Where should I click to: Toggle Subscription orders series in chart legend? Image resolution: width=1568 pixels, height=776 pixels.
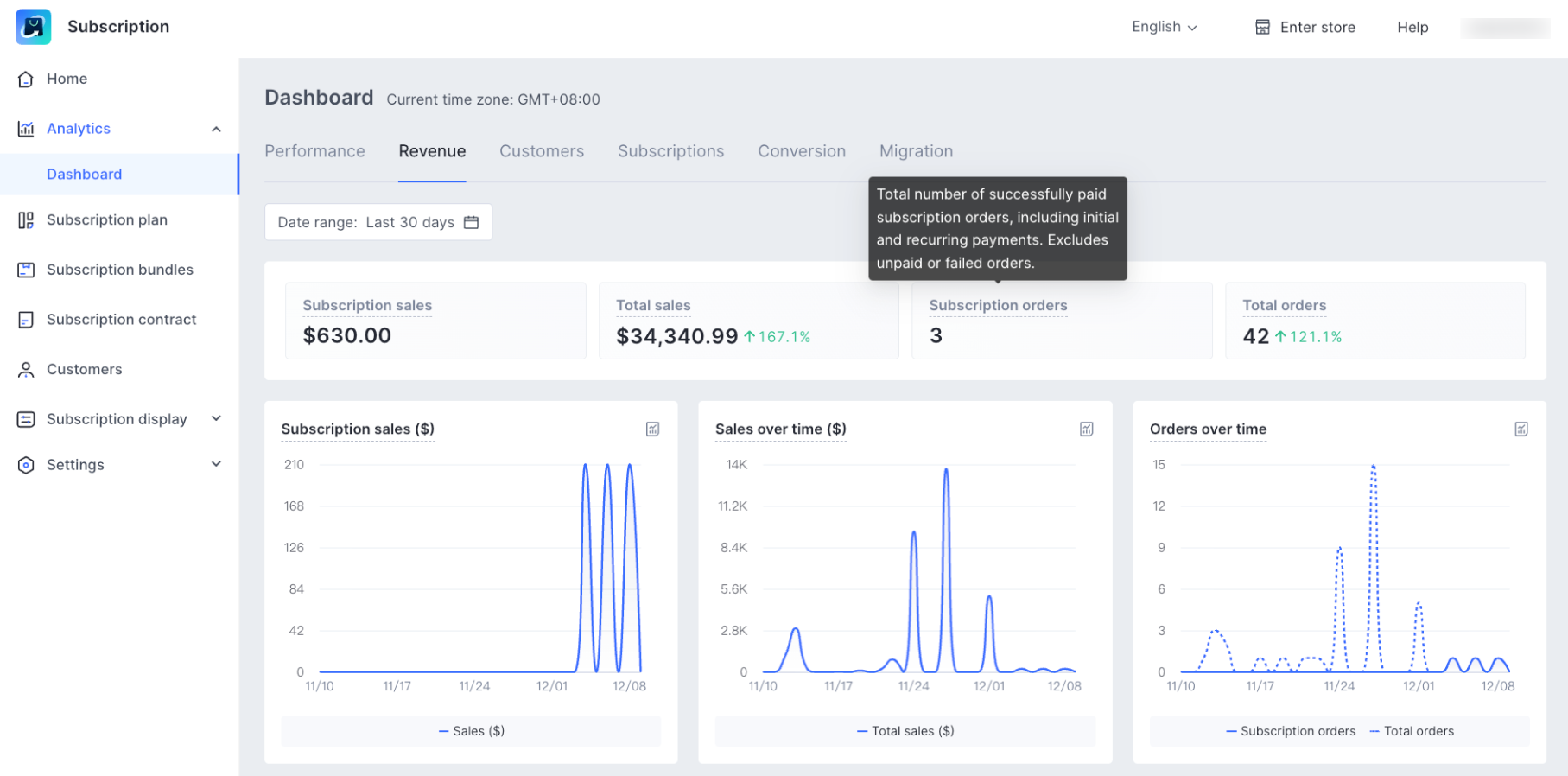1291,731
